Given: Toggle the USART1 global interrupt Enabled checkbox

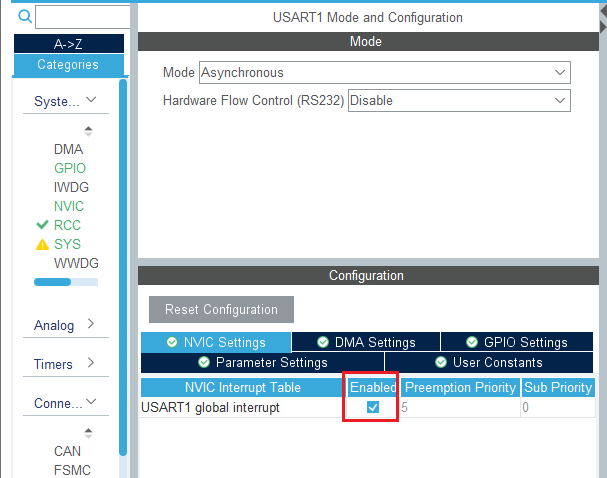Looking at the screenshot, I should coord(373,407).
